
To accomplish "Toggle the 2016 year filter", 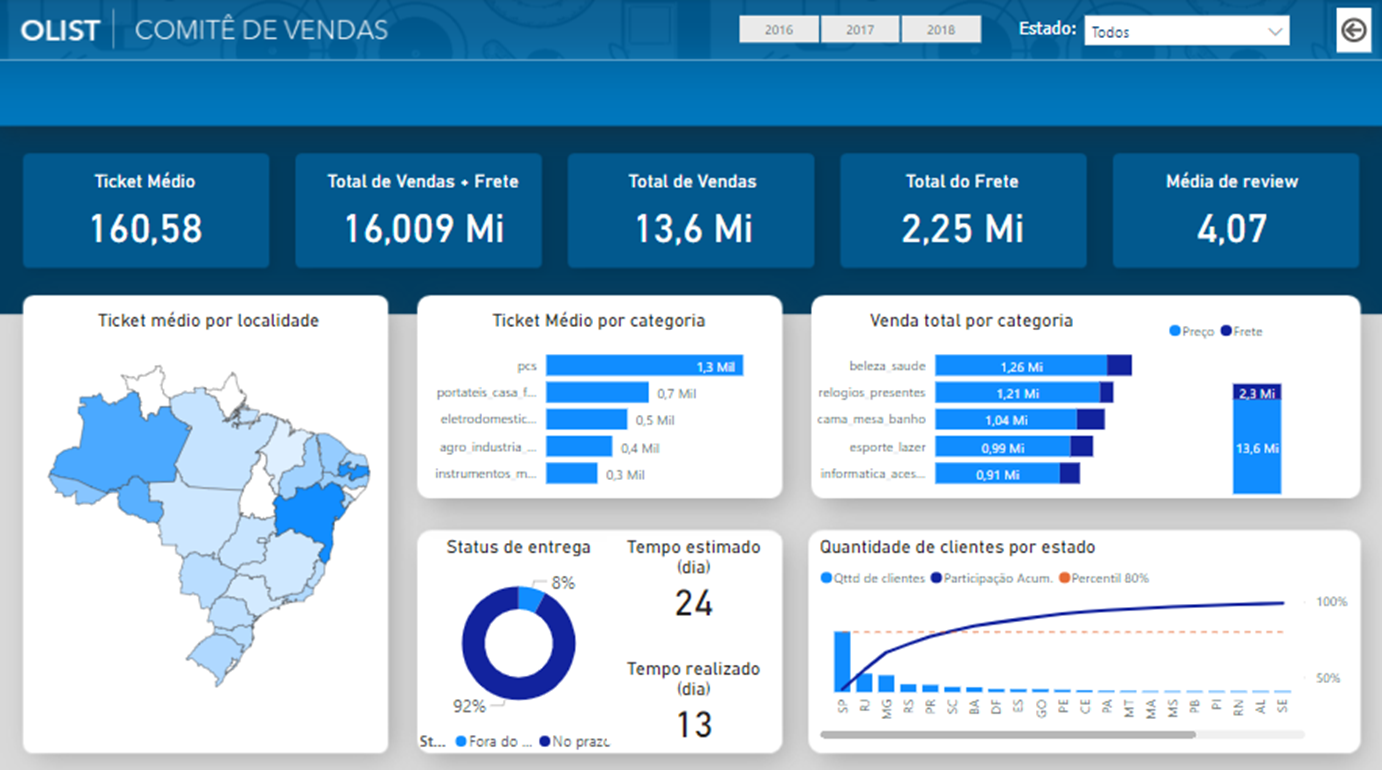I will tap(778, 29).
